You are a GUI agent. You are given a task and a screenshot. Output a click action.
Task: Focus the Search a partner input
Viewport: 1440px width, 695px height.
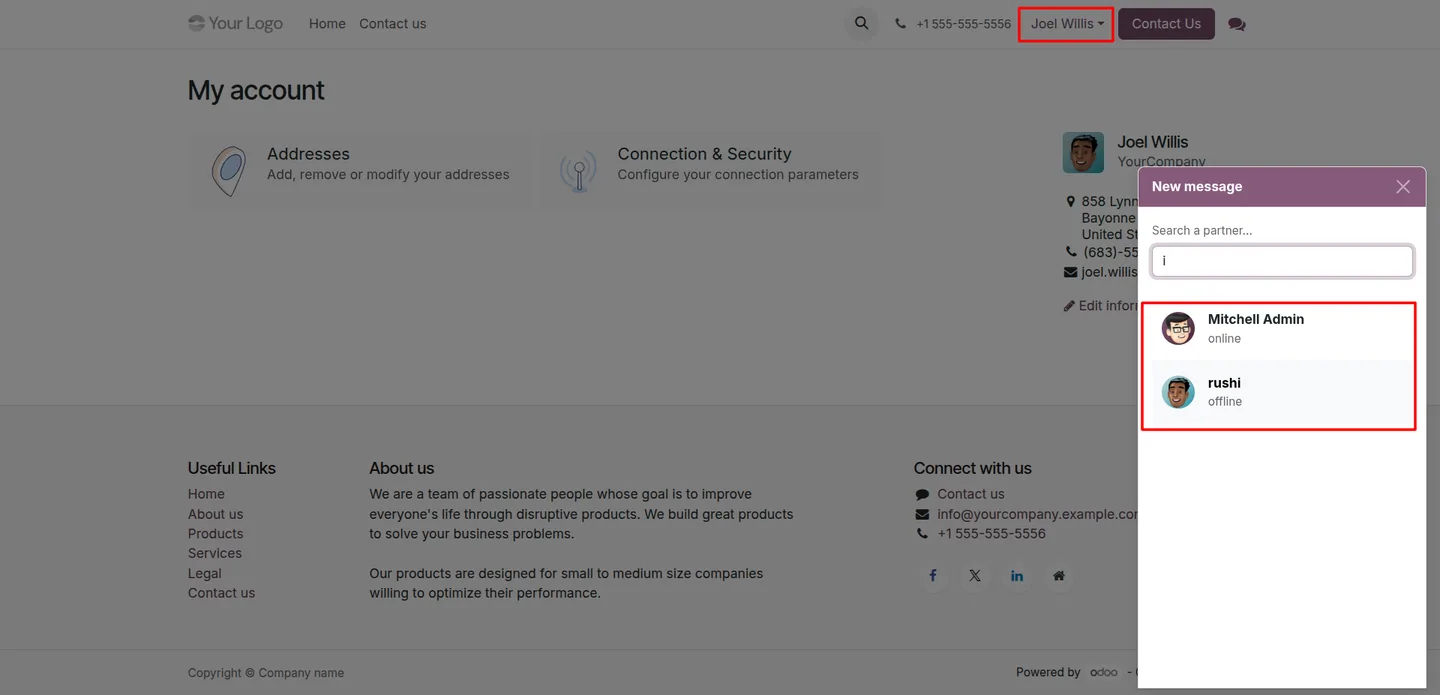(1282, 261)
